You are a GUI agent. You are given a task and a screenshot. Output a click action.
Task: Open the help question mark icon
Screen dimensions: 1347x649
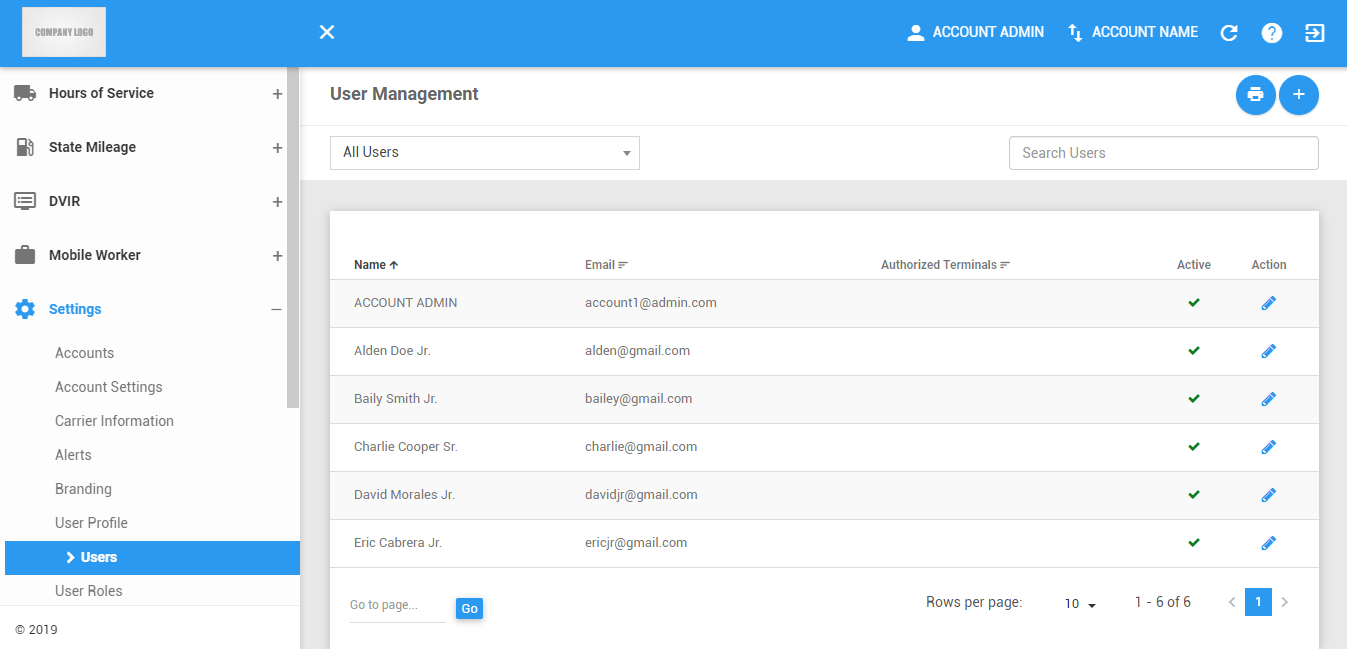[1272, 33]
